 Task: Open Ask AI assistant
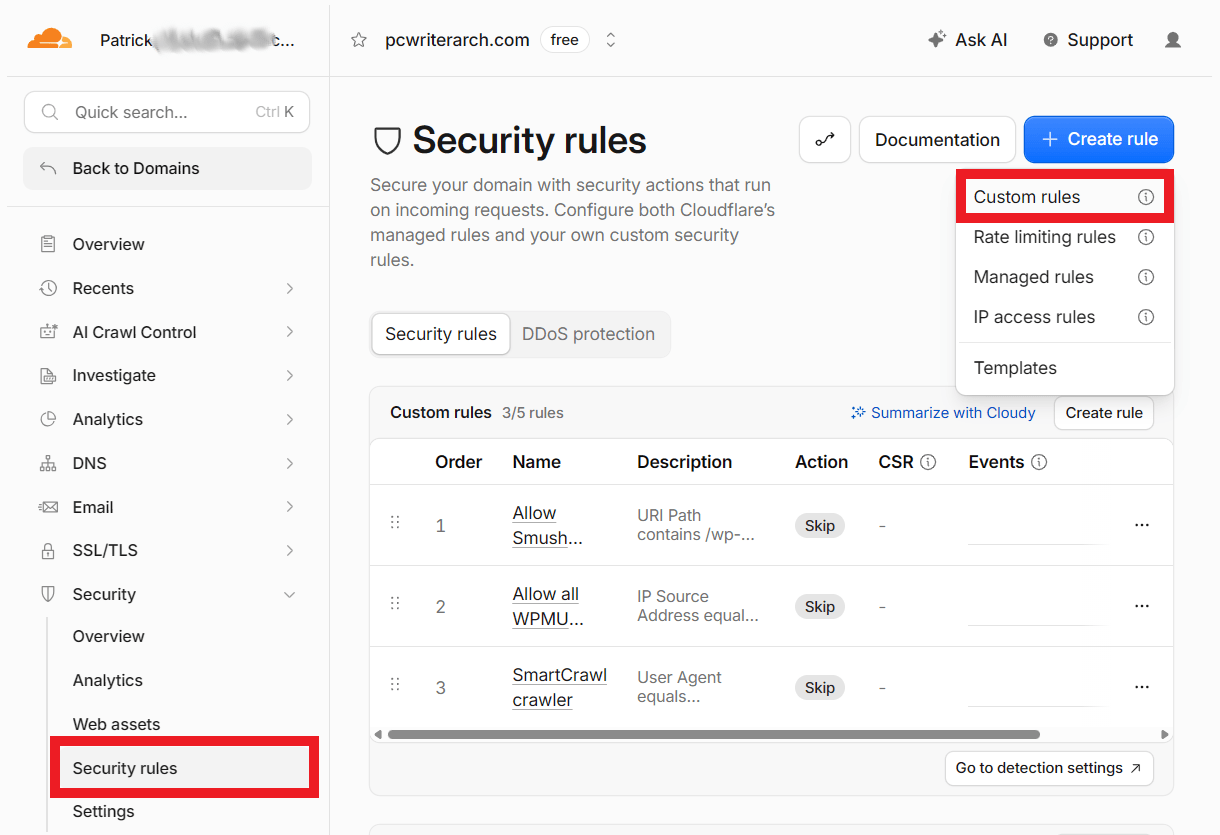[967, 40]
